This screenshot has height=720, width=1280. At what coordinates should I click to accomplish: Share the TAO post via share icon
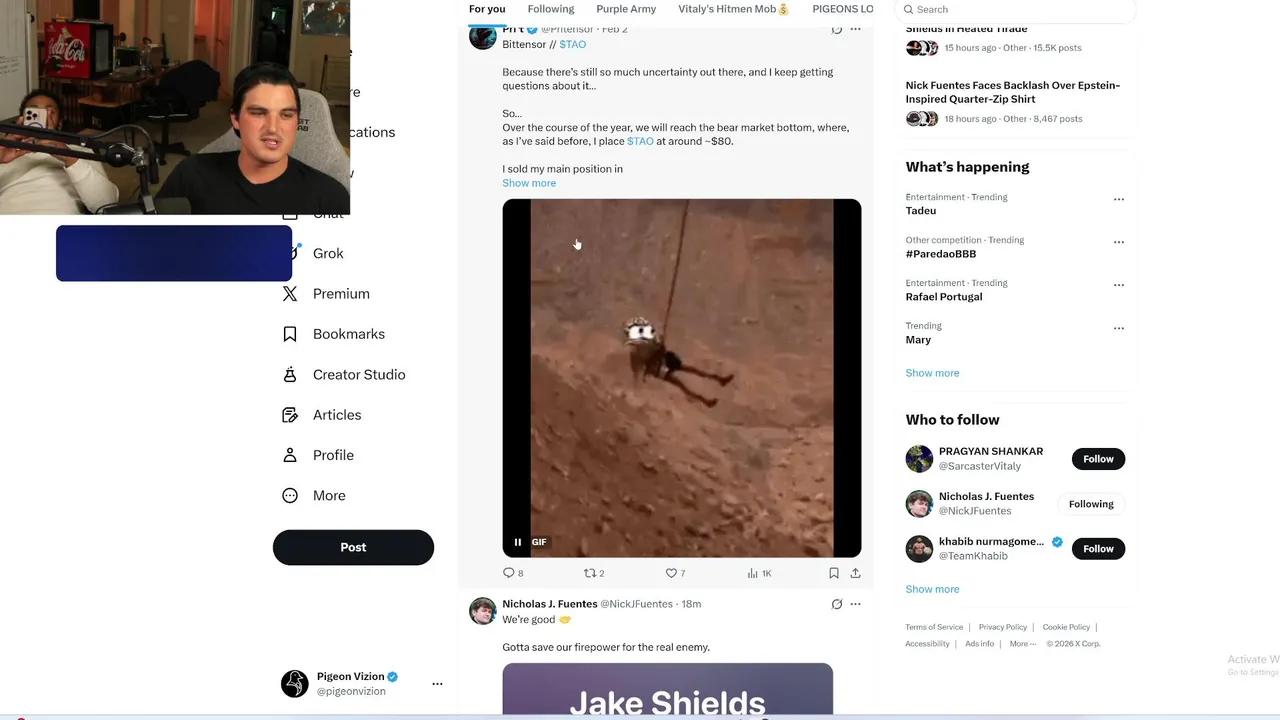(855, 573)
